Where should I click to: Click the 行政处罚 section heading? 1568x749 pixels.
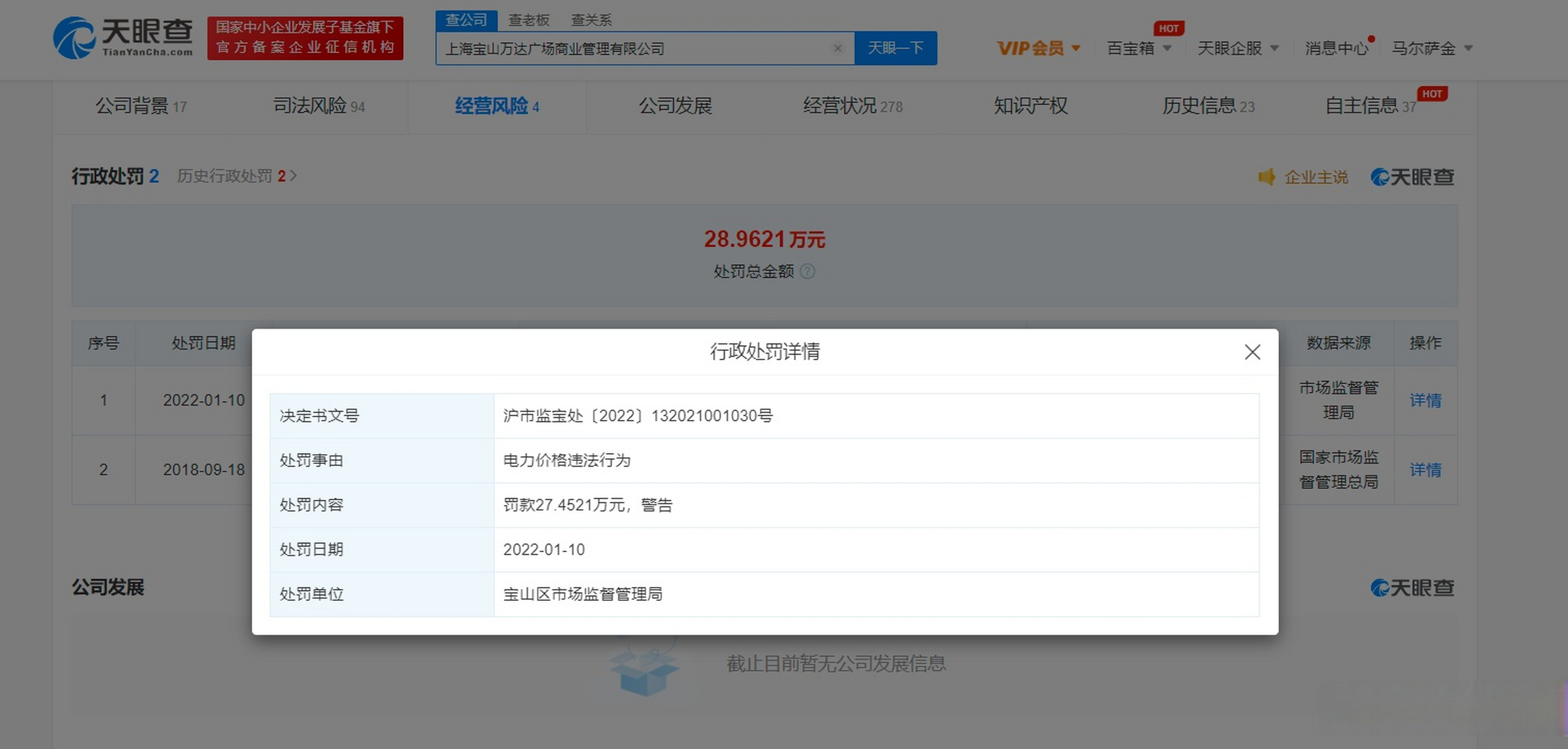[x=108, y=176]
